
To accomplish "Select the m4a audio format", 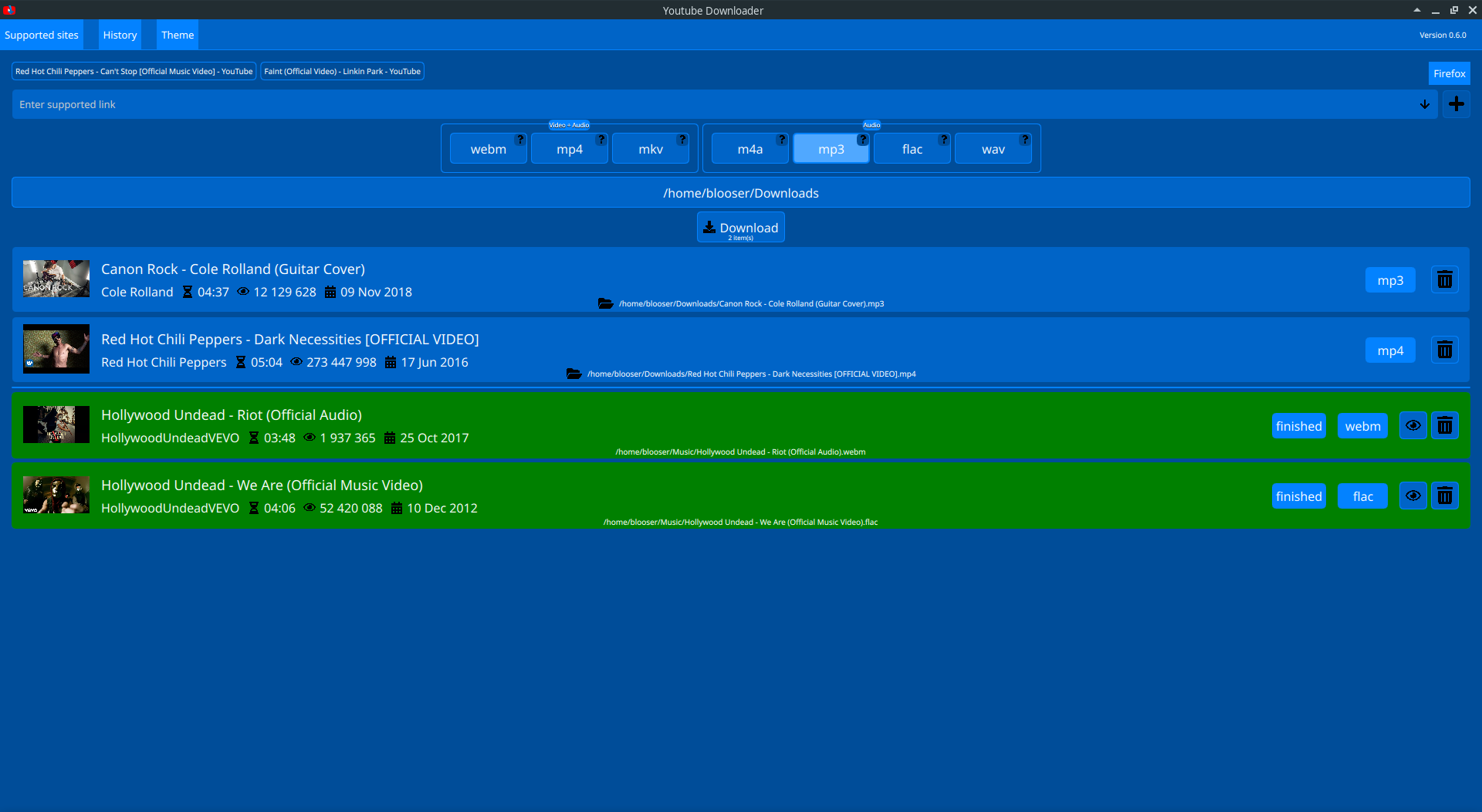I will (749, 149).
